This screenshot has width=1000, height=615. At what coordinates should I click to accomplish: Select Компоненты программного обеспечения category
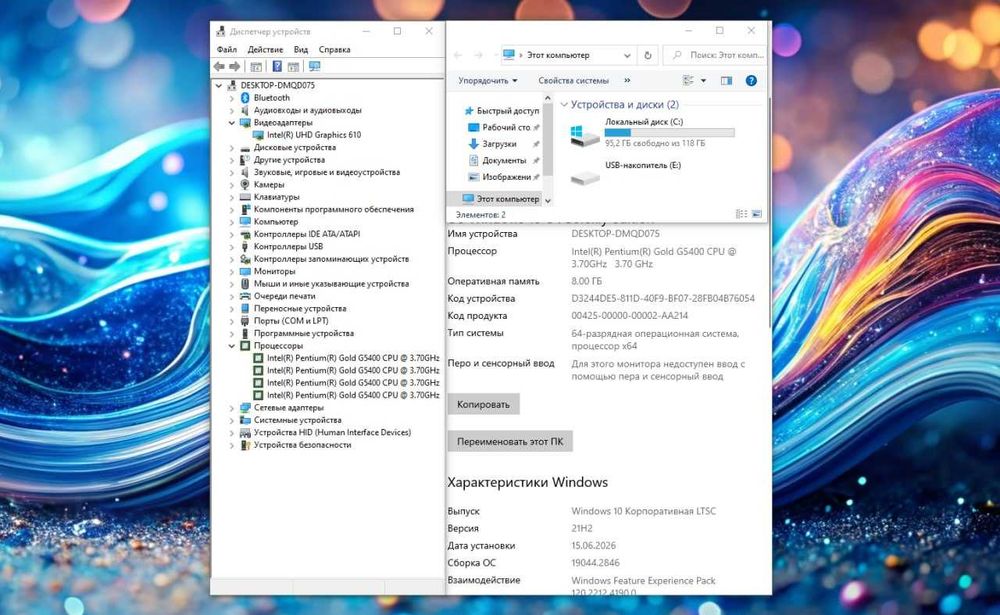pyautogui.click(x=334, y=209)
